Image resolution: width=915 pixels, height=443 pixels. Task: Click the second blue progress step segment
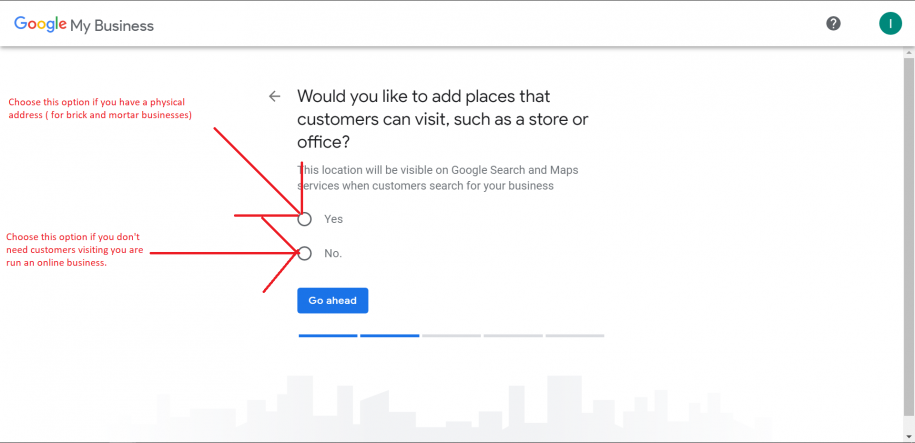(x=389, y=336)
